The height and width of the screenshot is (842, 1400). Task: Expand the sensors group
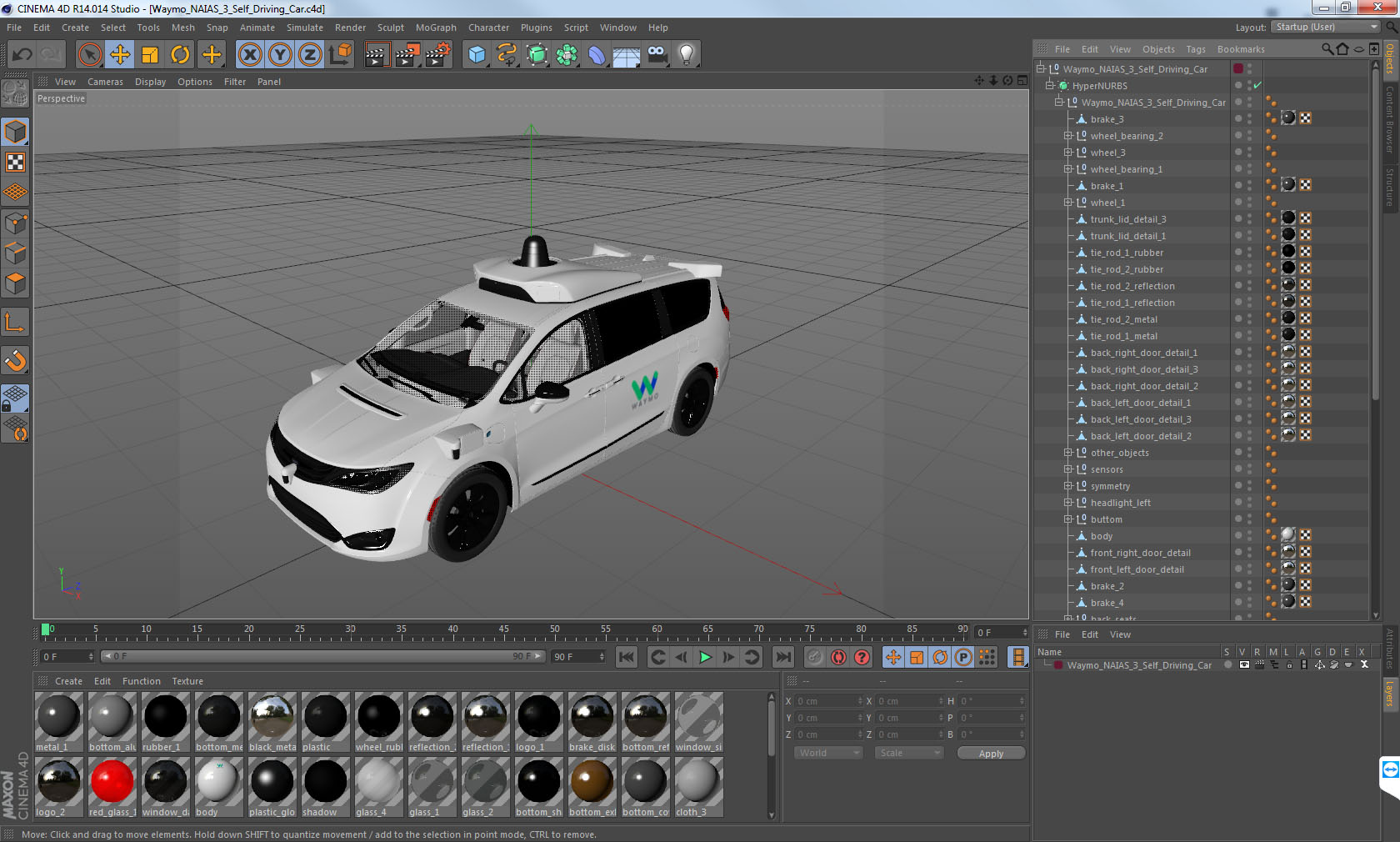(1067, 469)
